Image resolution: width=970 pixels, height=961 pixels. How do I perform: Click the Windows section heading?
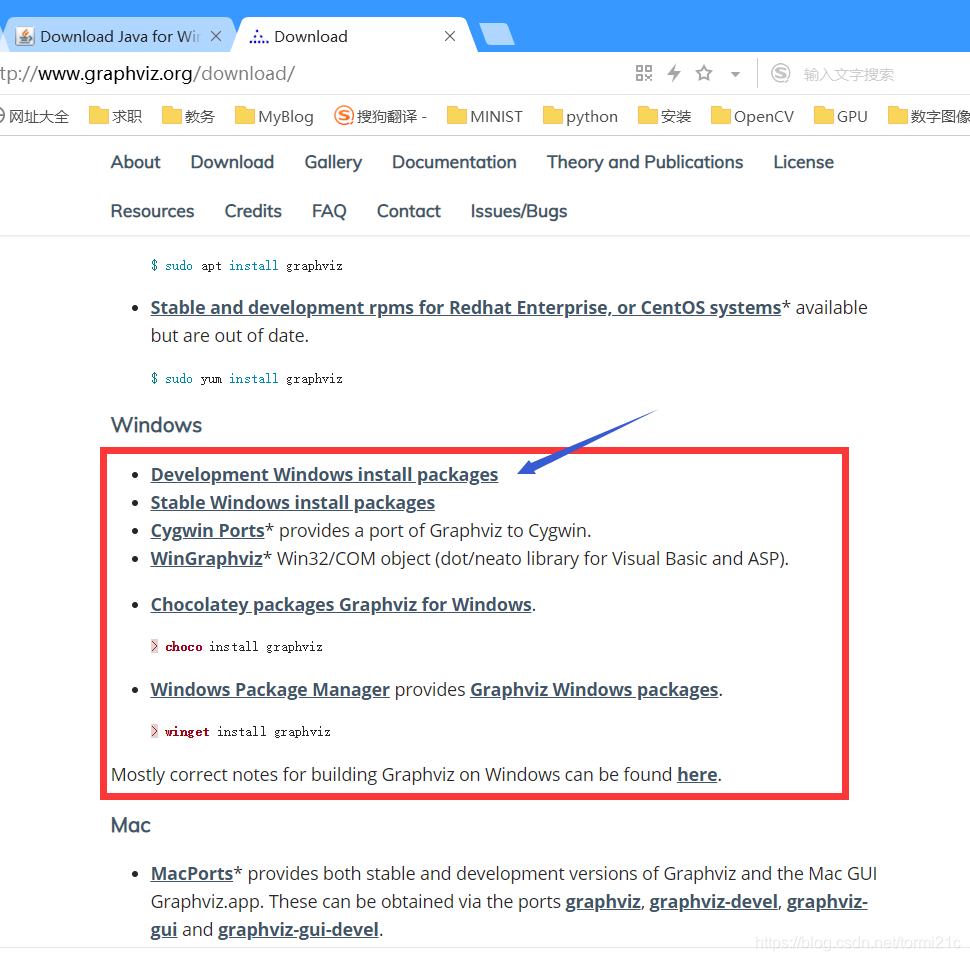[x=156, y=425]
